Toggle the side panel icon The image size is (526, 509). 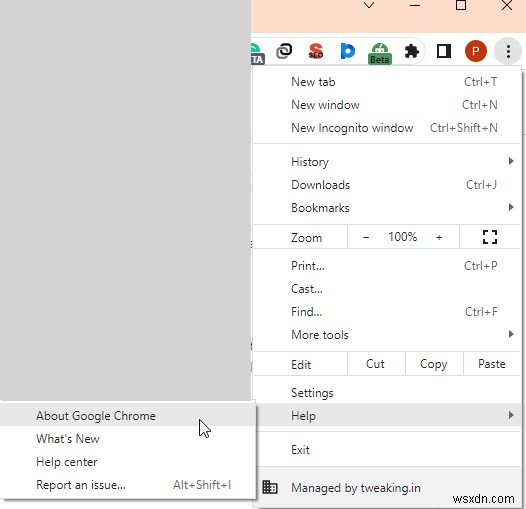443,51
